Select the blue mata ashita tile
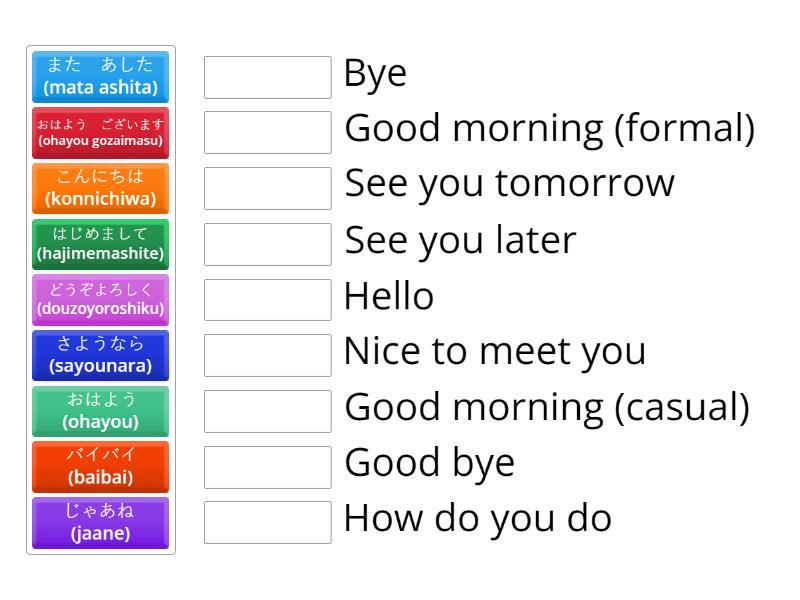This screenshot has height=600, width=800. pyautogui.click(x=100, y=77)
